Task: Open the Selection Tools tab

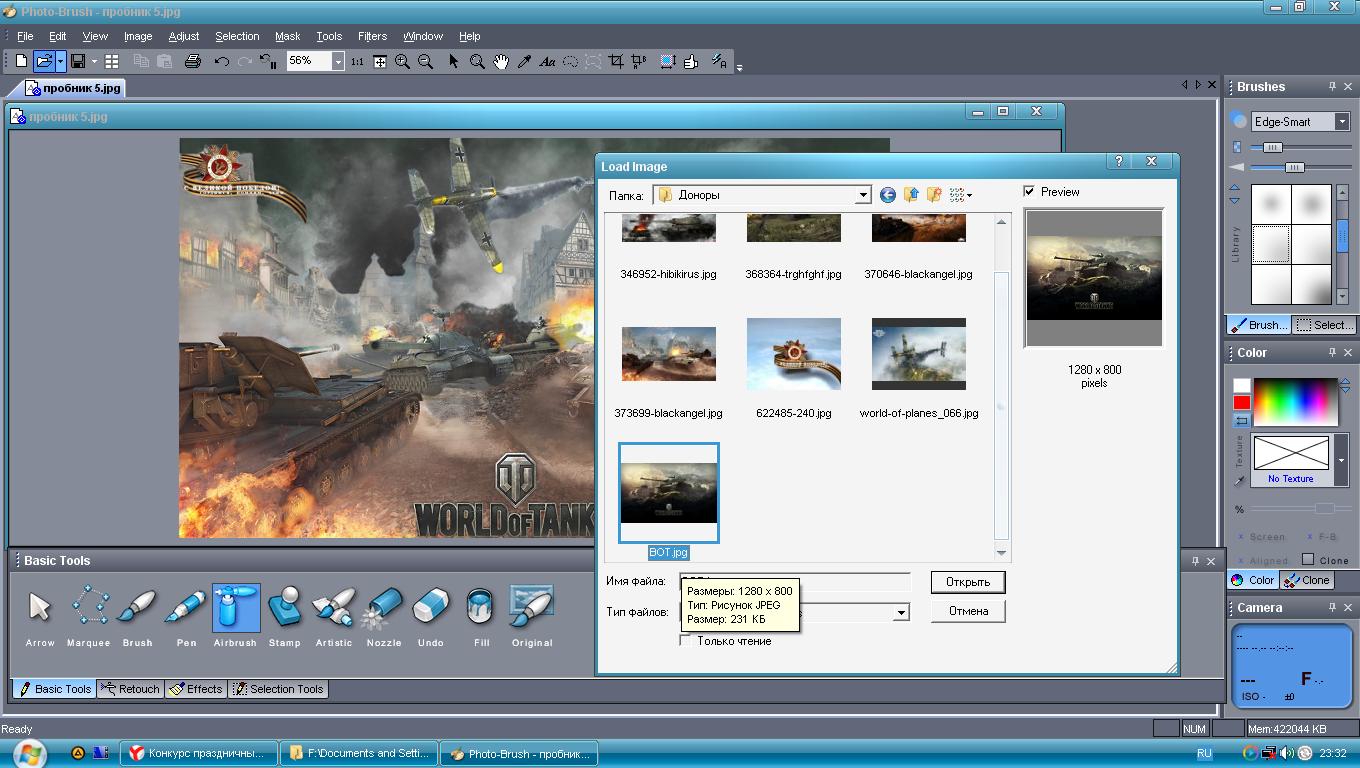Action: 279,689
